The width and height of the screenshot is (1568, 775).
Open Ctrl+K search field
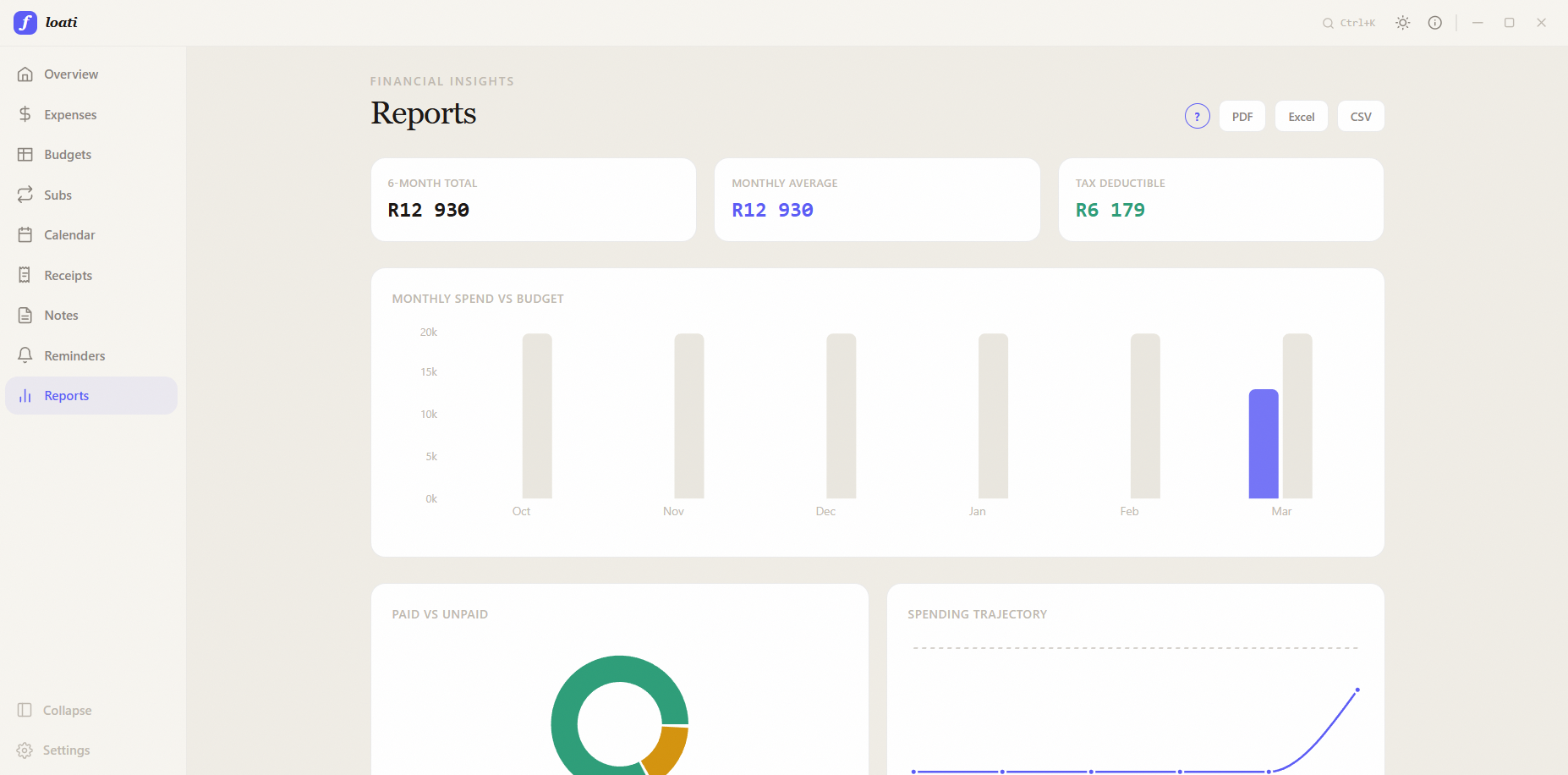(x=1350, y=24)
